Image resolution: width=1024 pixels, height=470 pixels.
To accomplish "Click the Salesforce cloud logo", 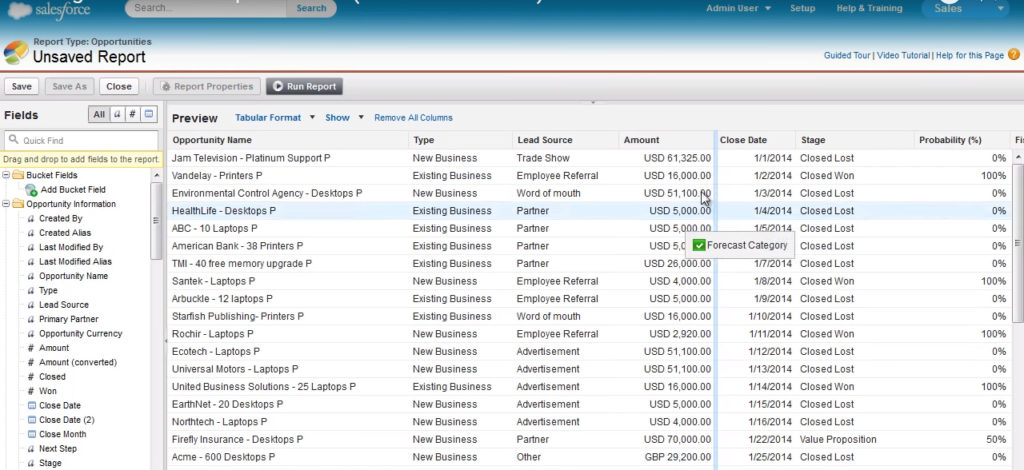I will pyautogui.click(x=20, y=9).
